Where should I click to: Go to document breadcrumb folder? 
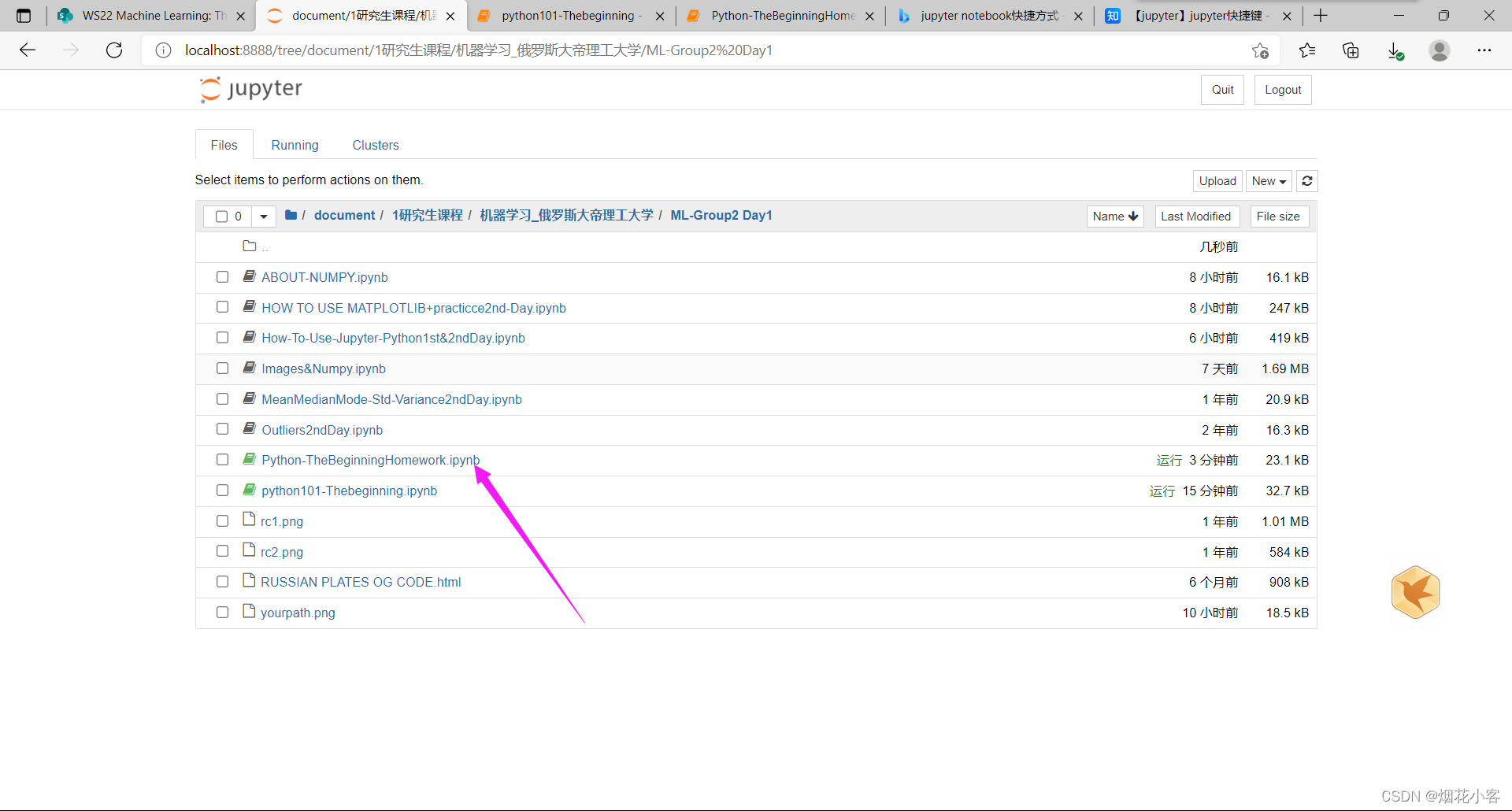[x=345, y=215]
